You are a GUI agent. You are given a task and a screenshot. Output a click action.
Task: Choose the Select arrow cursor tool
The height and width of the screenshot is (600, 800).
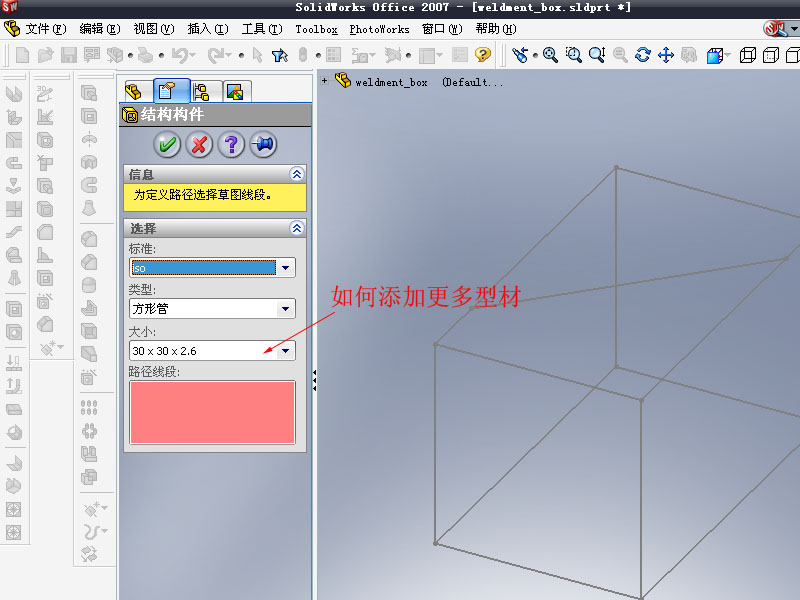pyautogui.click(x=257, y=55)
